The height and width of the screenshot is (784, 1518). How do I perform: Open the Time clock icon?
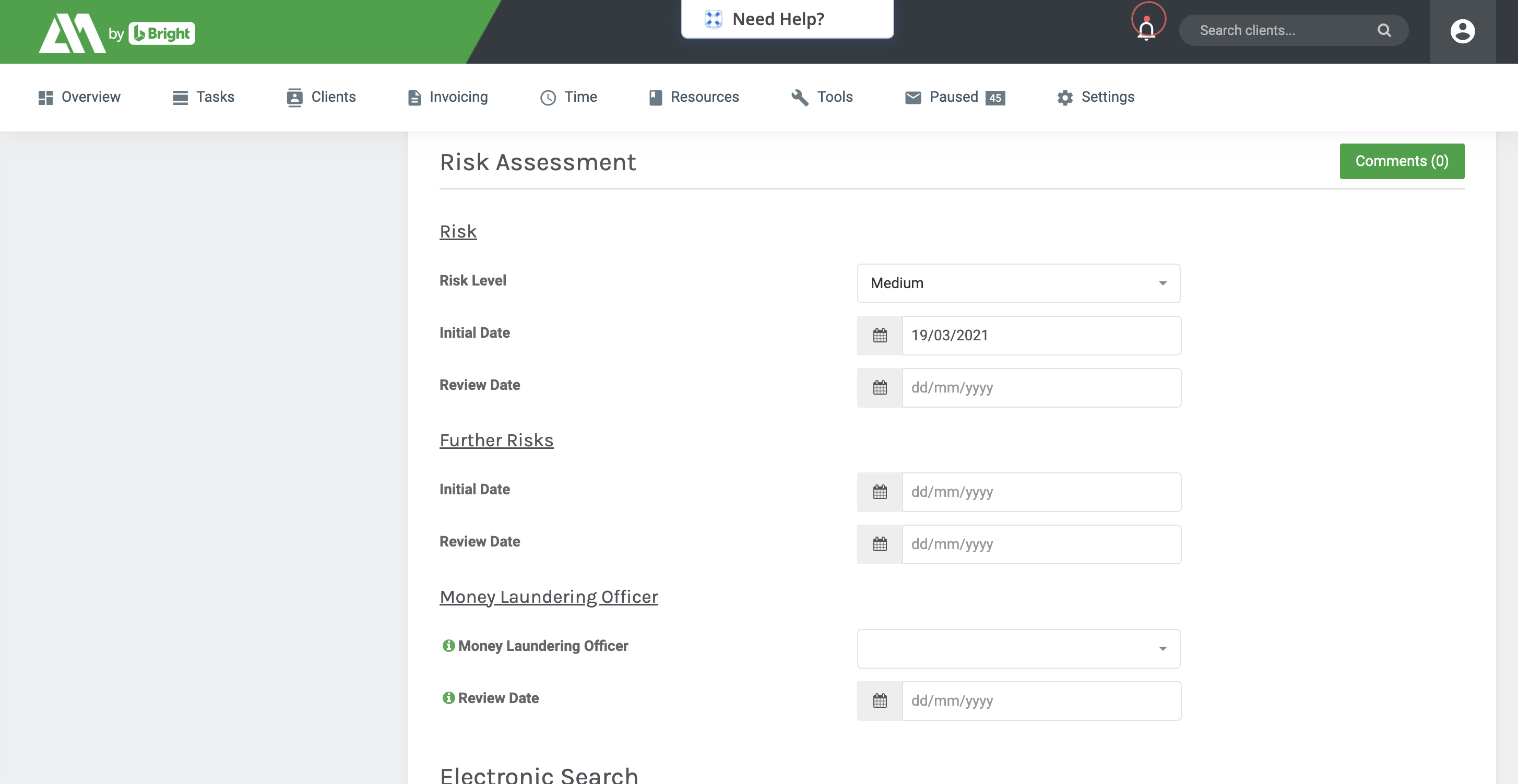click(x=547, y=97)
